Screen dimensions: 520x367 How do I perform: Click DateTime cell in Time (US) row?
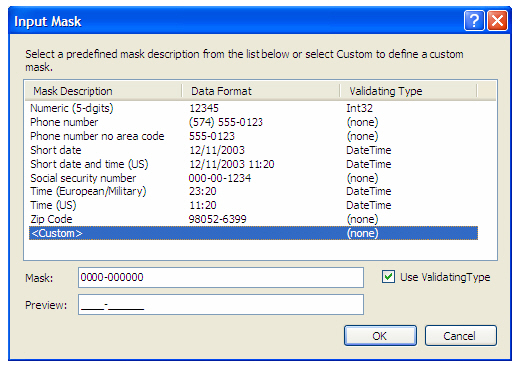pos(369,205)
